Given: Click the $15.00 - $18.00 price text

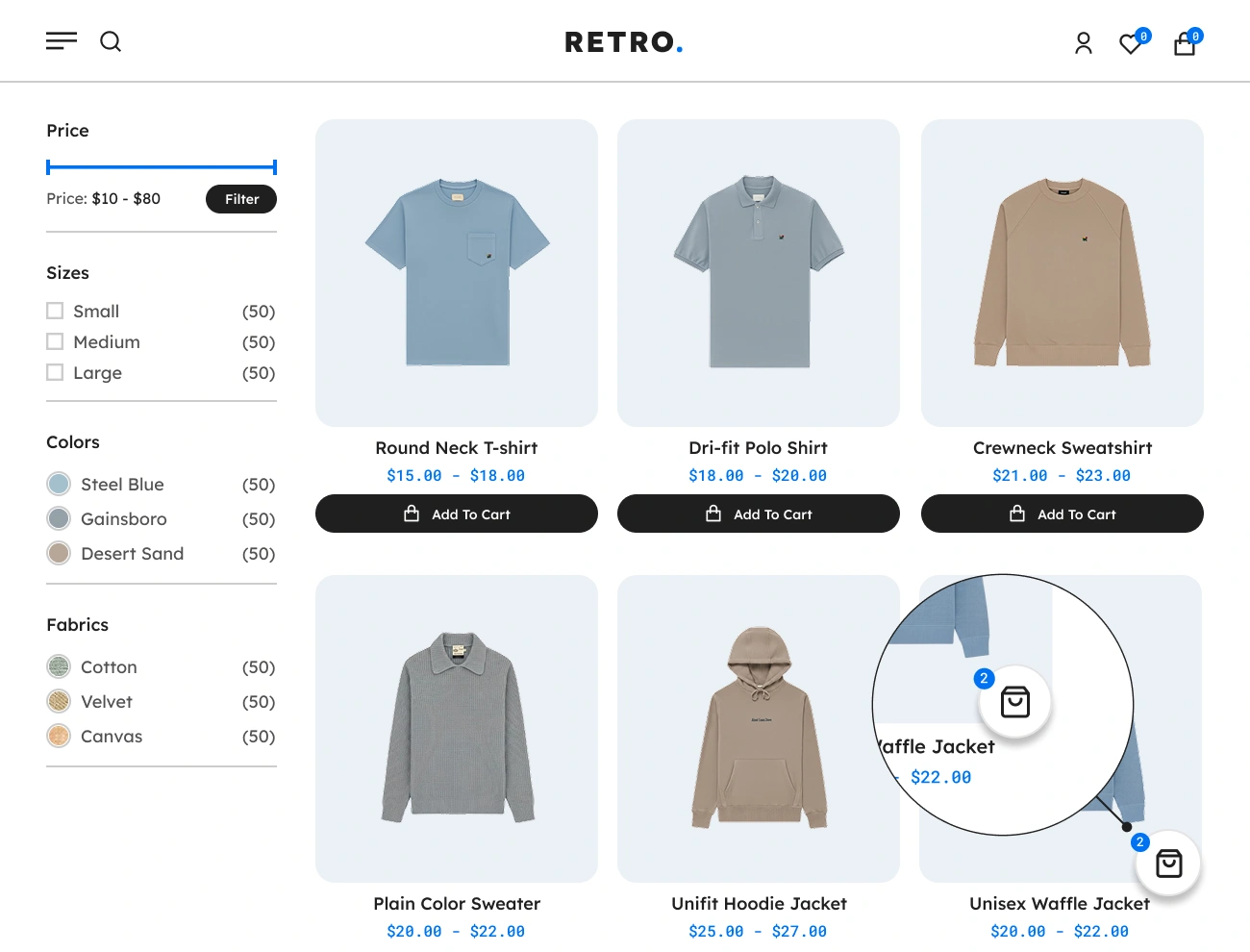Looking at the screenshot, I should click(x=456, y=476).
